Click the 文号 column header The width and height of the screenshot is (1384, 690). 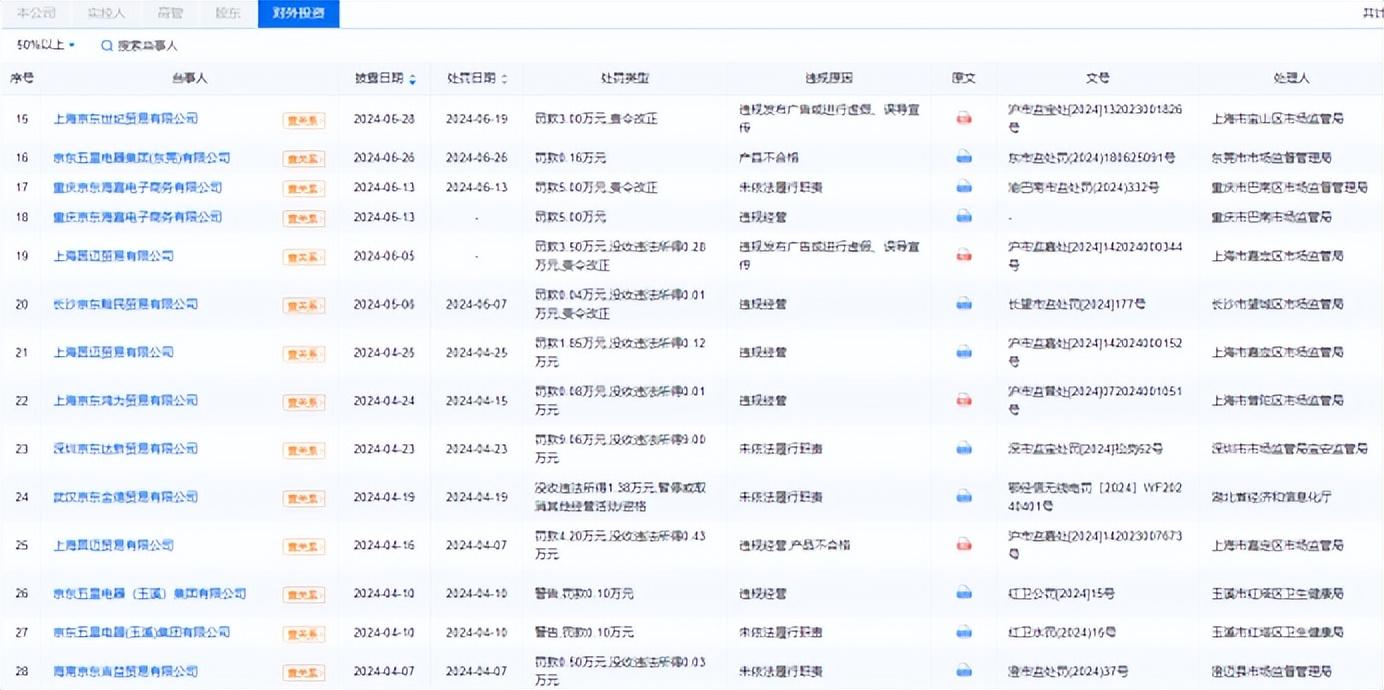pyautogui.click(x=1097, y=78)
